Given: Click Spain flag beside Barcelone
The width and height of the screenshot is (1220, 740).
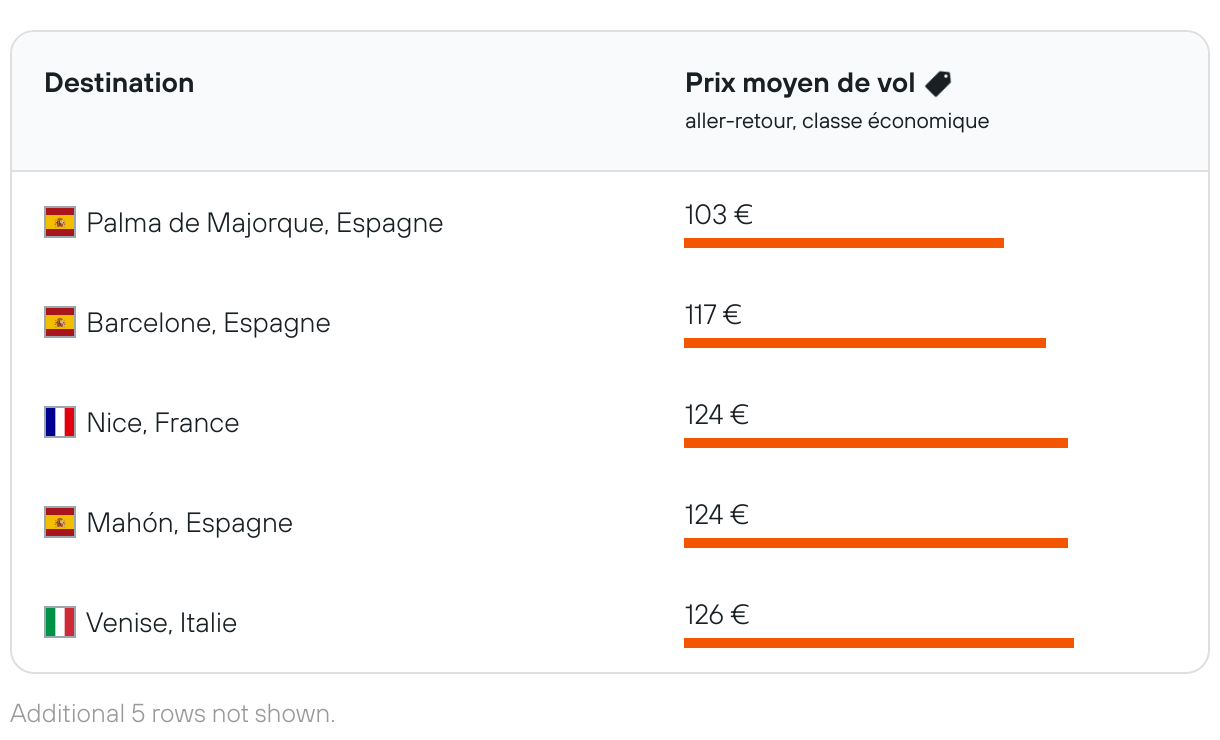Looking at the screenshot, I should click(x=60, y=322).
